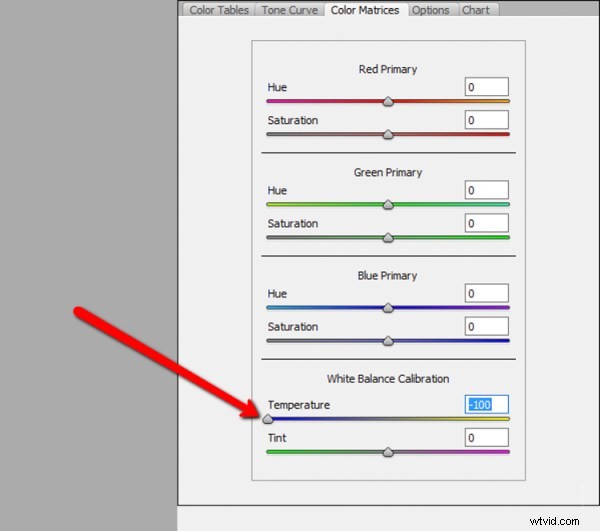Click the Temperature slider handle at far left
The width and height of the screenshot is (600, 531).
[268, 419]
